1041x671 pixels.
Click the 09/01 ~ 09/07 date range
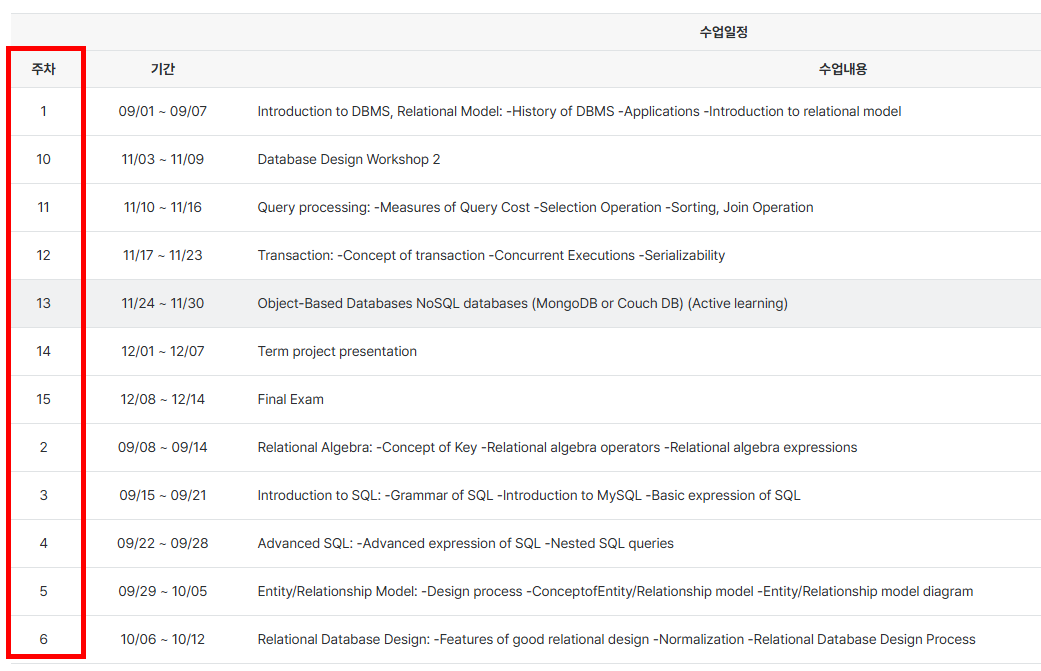coord(162,111)
